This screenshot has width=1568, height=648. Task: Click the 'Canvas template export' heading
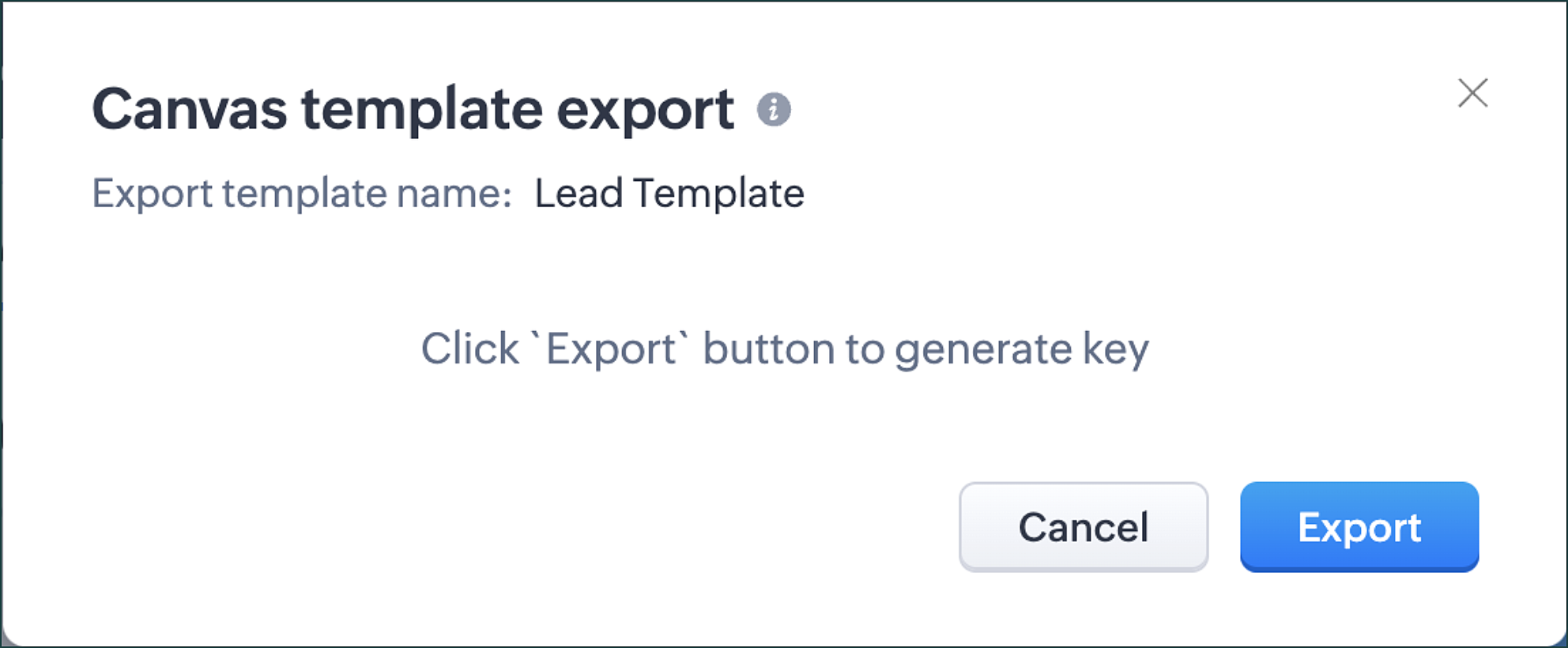[x=413, y=109]
